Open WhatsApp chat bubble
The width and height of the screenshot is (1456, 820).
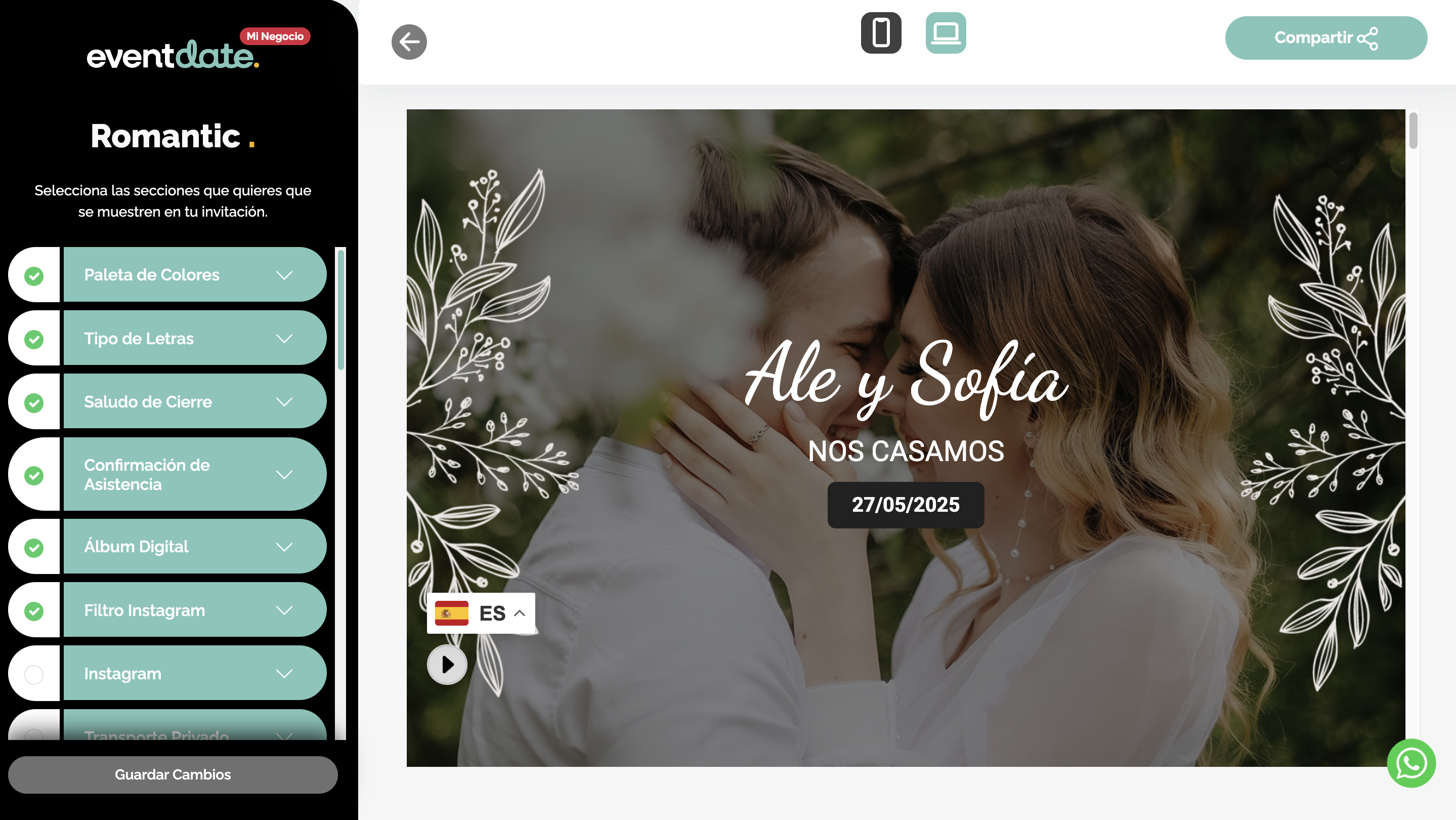pos(1411,763)
